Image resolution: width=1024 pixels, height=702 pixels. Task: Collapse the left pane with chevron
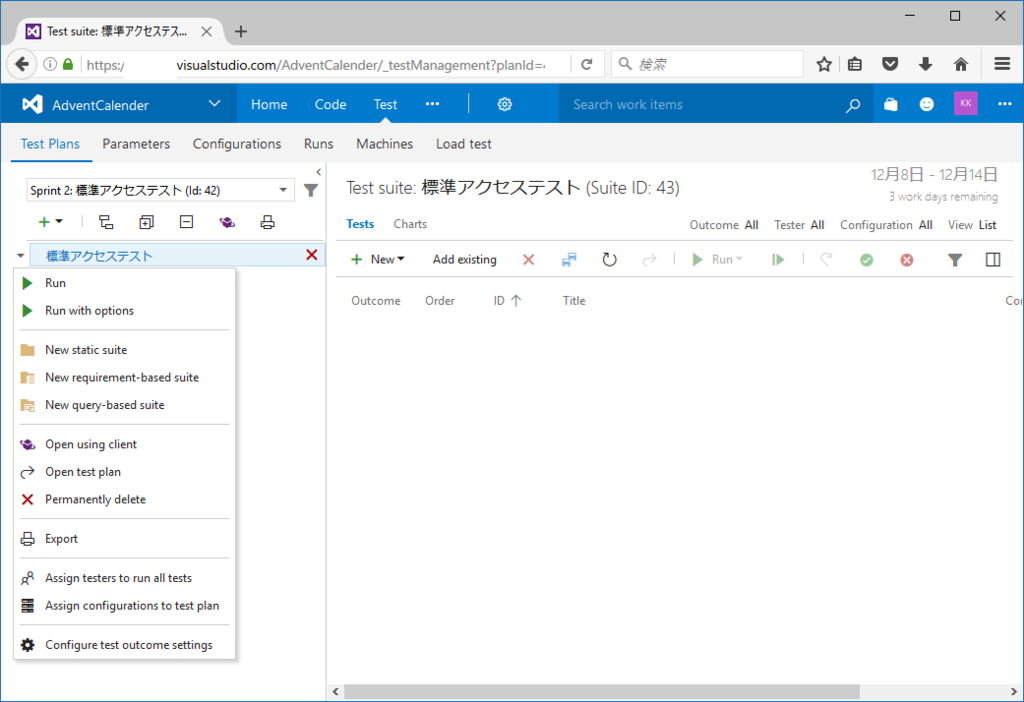coord(319,172)
